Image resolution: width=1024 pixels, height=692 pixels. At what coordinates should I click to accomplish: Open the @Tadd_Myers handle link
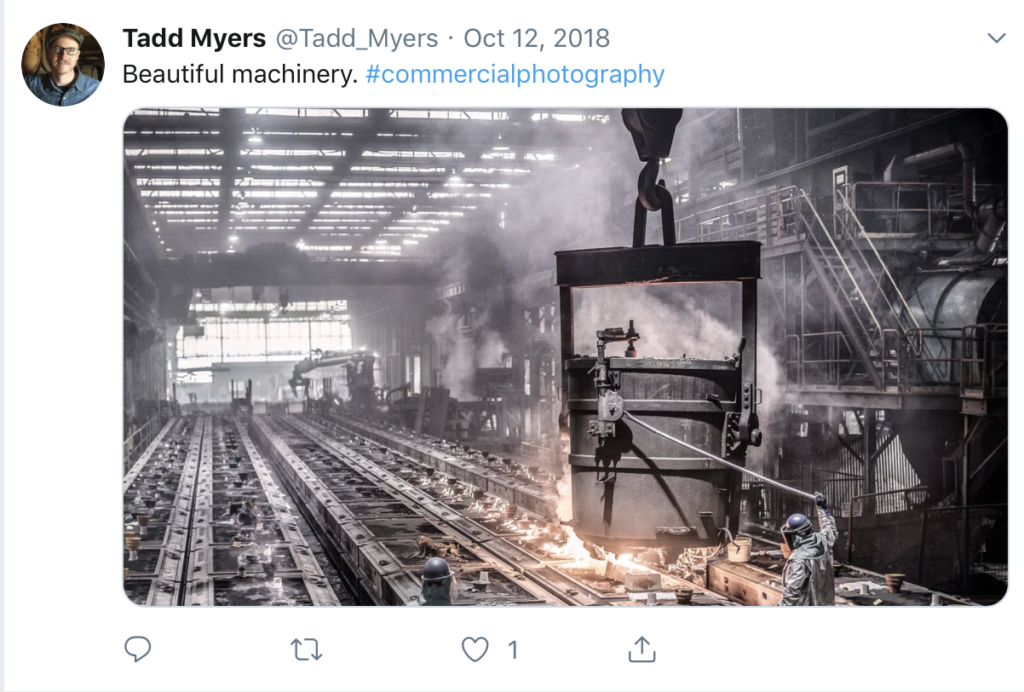[357, 39]
